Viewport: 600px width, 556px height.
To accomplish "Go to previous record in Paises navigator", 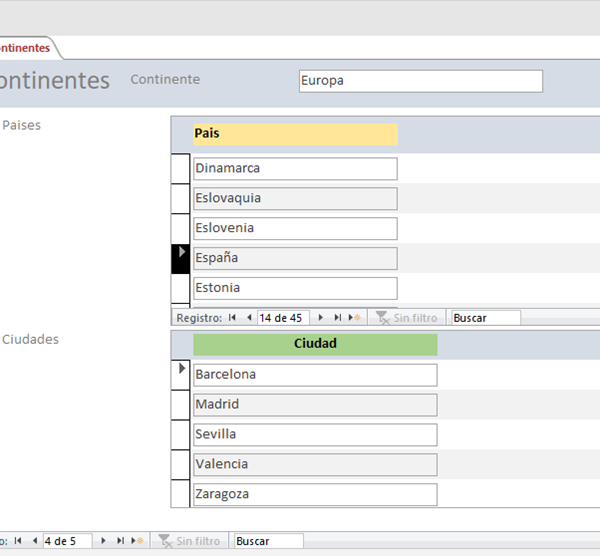I will (248, 318).
